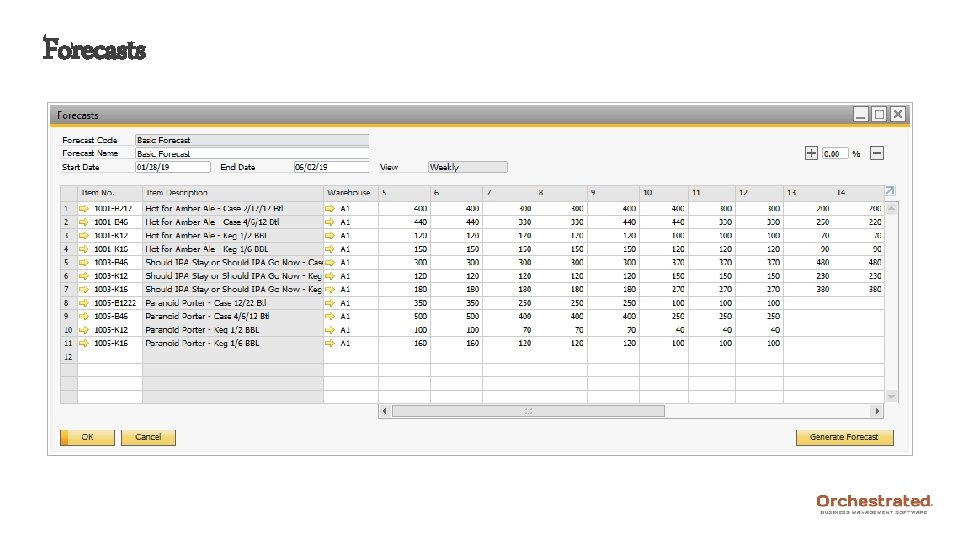This screenshot has height=540, width=960.
Task: Open link arrow for item 1003-B46
Action: tap(84, 263)
